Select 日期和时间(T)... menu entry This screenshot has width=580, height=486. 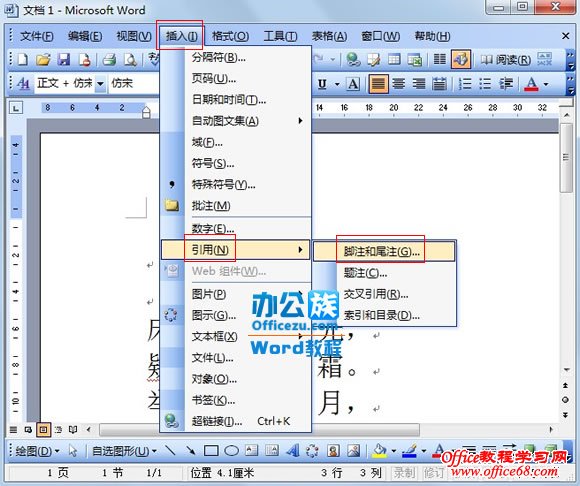236,99
